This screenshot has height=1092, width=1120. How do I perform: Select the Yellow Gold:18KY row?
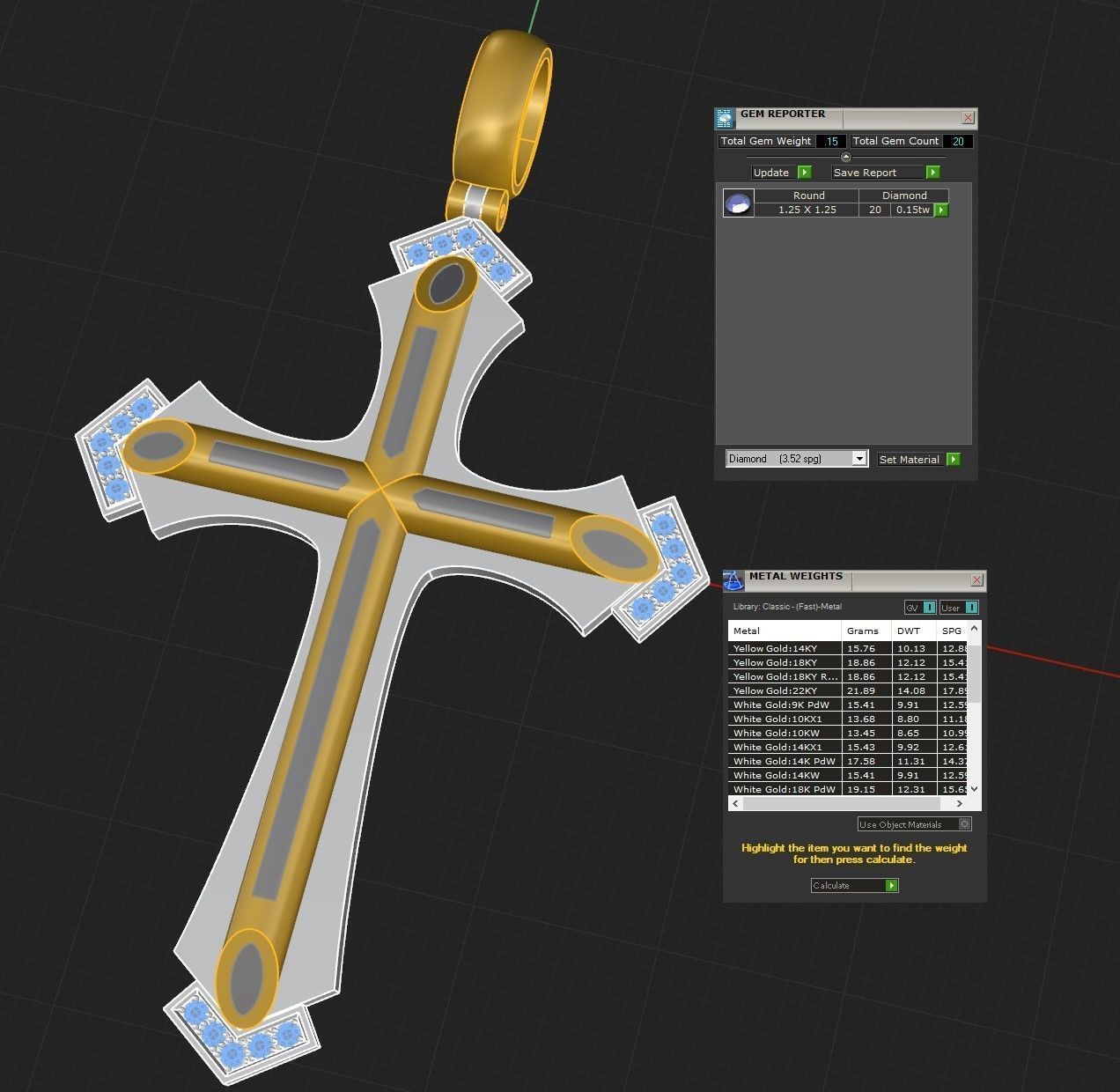pos(847,662)
